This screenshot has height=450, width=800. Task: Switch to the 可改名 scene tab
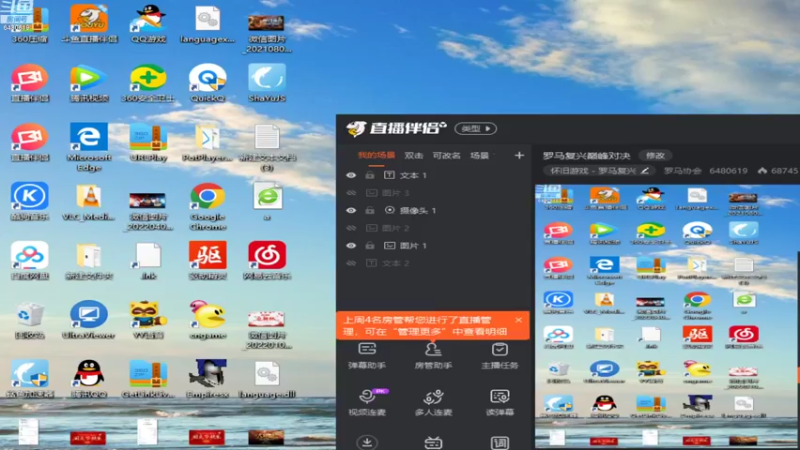(x=446, y=155)
